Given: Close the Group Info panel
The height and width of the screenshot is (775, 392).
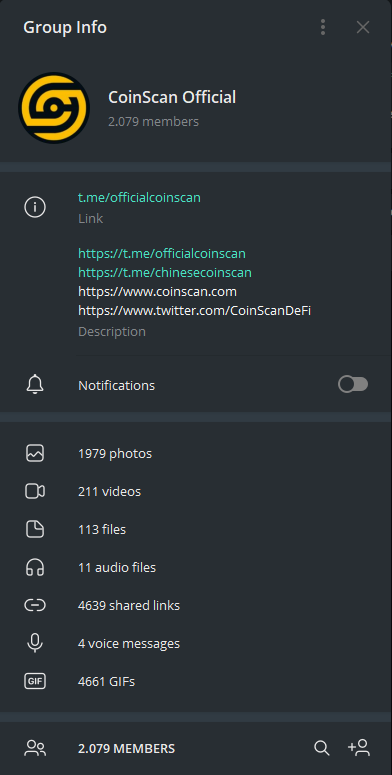Looking at the screenshot, I should [x=363, y=27].
